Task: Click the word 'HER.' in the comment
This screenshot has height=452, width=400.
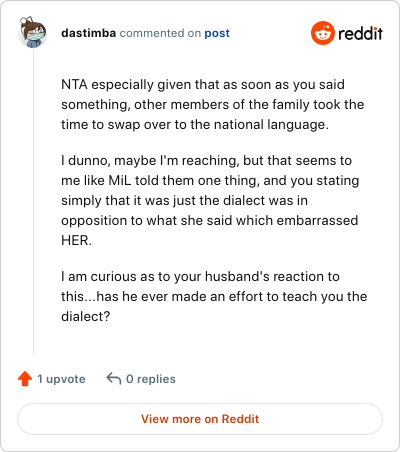Action: [76, 240]
